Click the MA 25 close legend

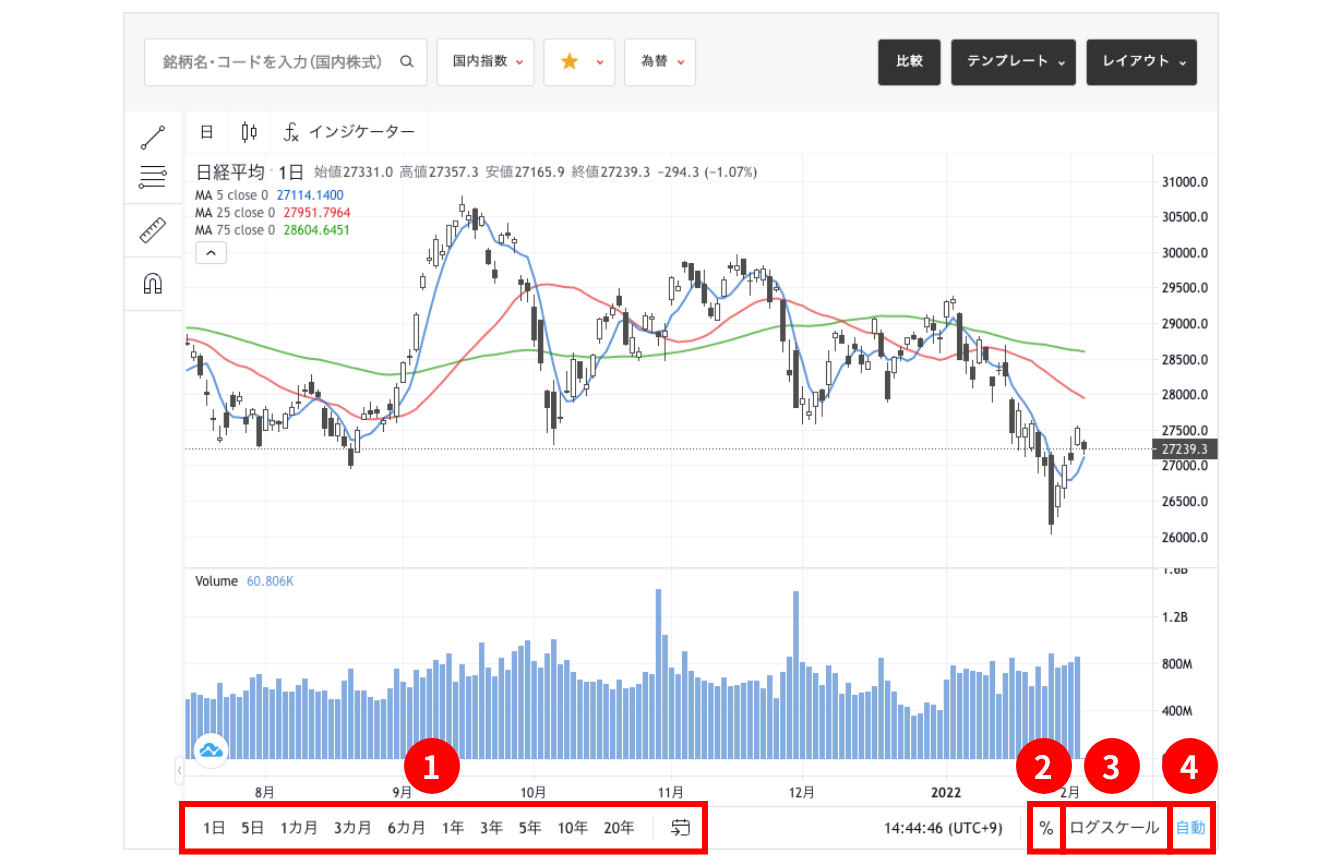[x=272, y=213]
